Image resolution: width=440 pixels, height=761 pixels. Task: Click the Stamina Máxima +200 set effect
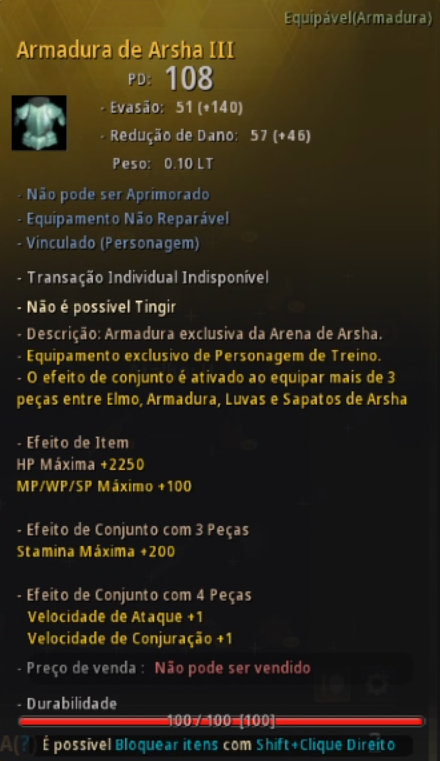pyautogui.click(x=96, y=551)
